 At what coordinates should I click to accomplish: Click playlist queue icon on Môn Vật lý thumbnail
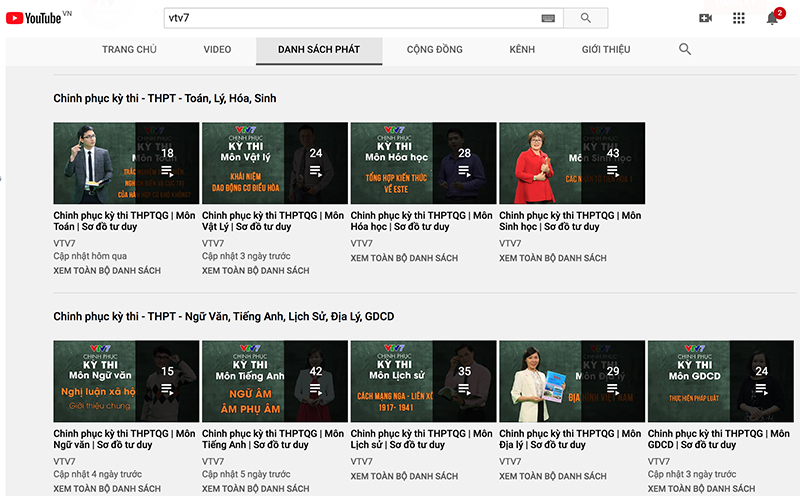pyautogui.click(x=316, y=172)
